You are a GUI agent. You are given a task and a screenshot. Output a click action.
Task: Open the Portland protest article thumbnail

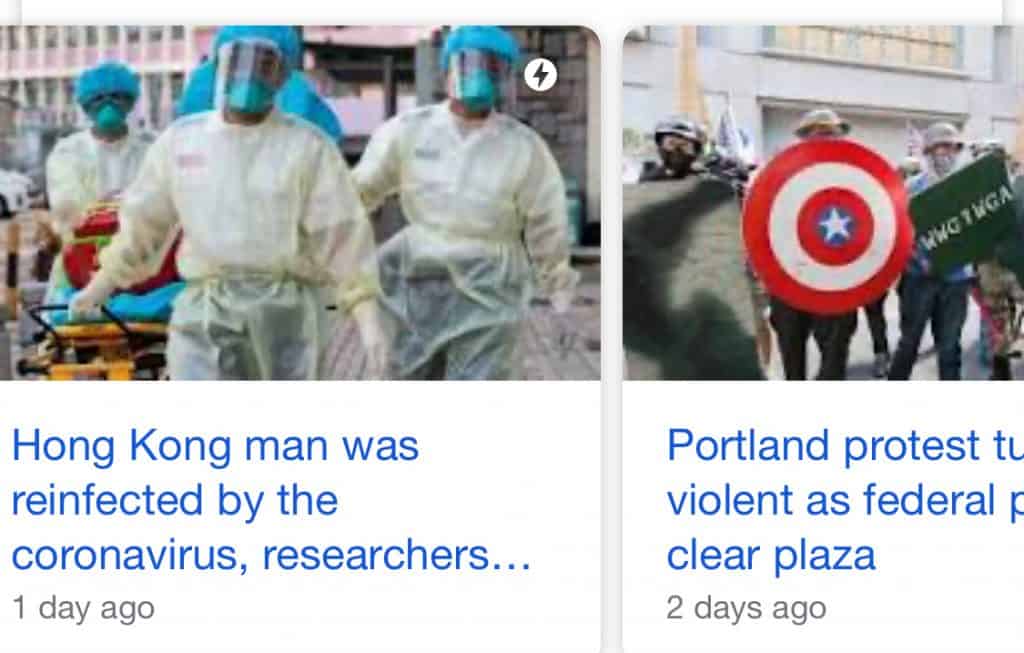pos(824,202)
